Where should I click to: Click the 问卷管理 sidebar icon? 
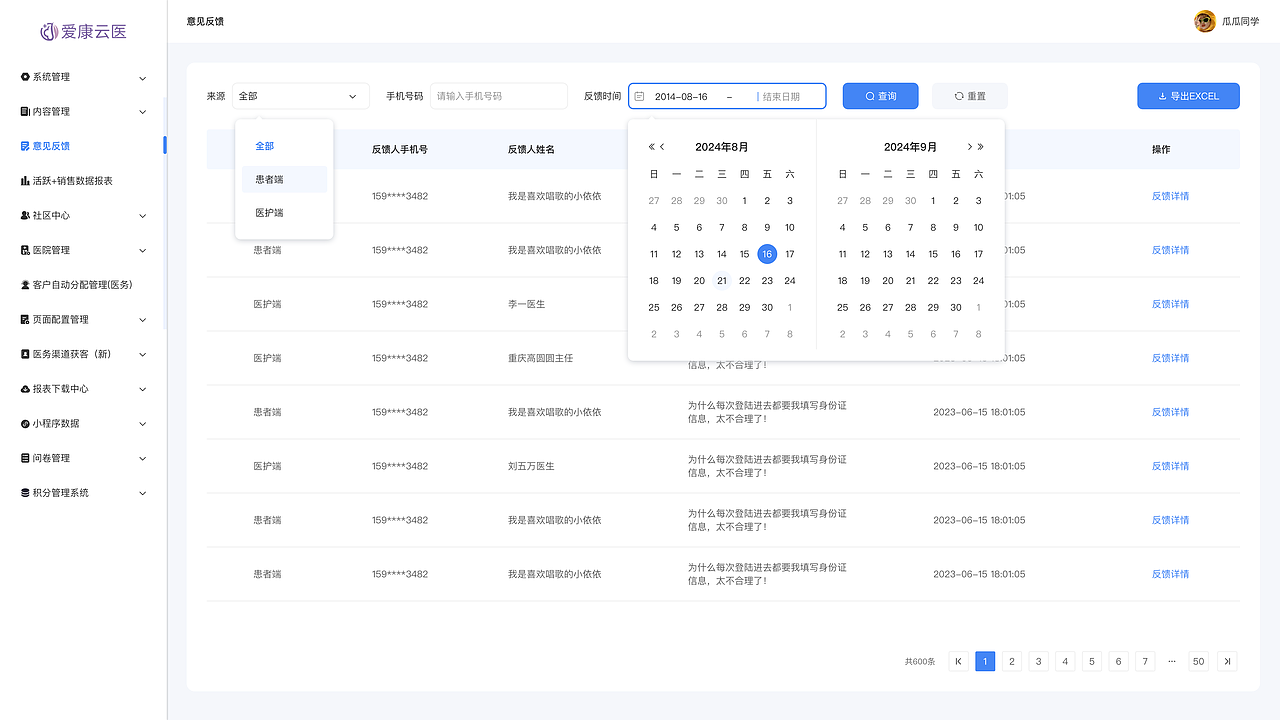(x=25, y=458)
